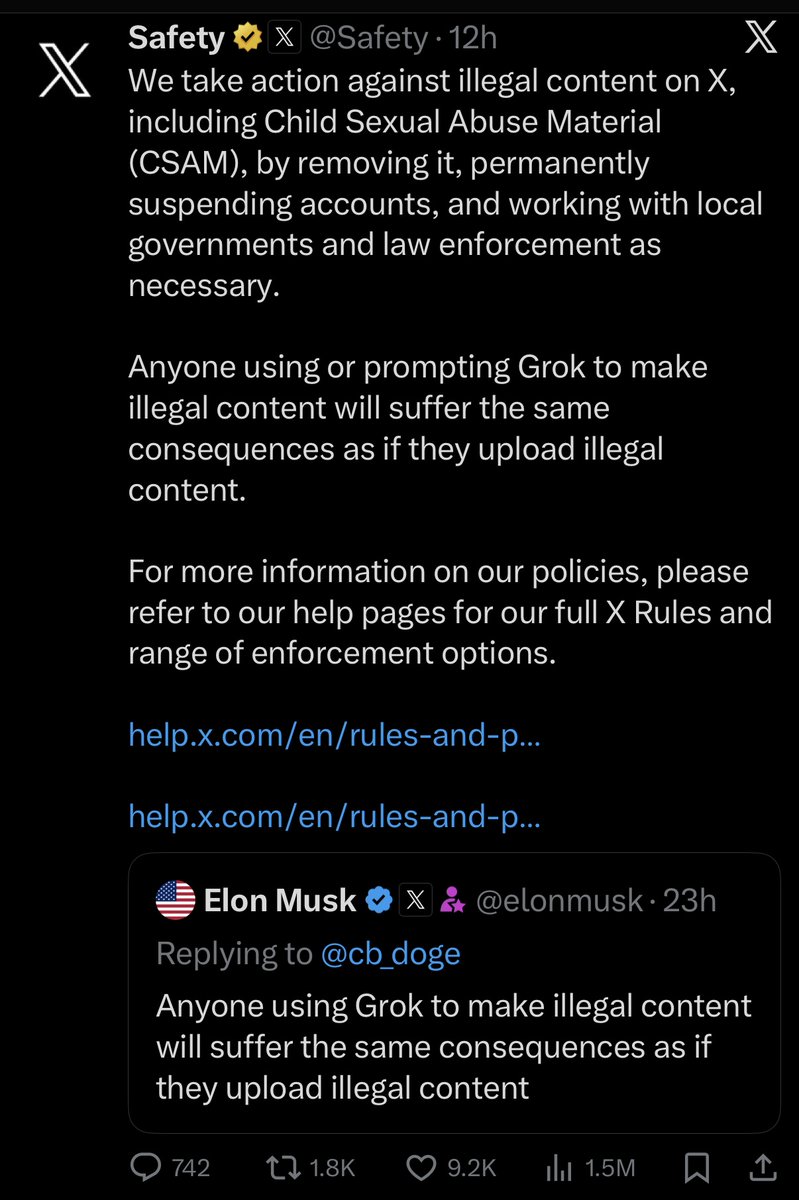The height and width of the screenshot is (1200, 799).
Task: Share the post via upload icon
Action: pos(761,1166)
